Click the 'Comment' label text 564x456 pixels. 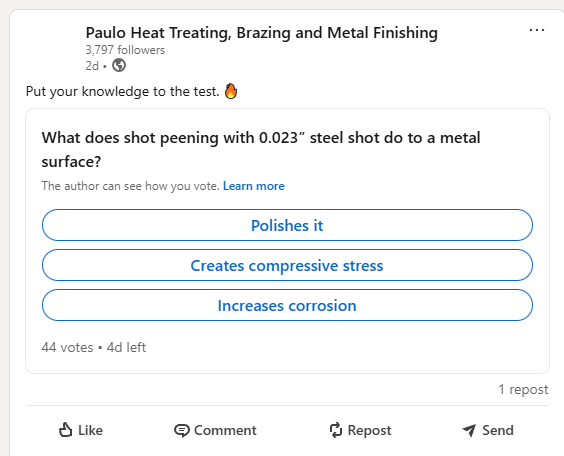point(225,430)
